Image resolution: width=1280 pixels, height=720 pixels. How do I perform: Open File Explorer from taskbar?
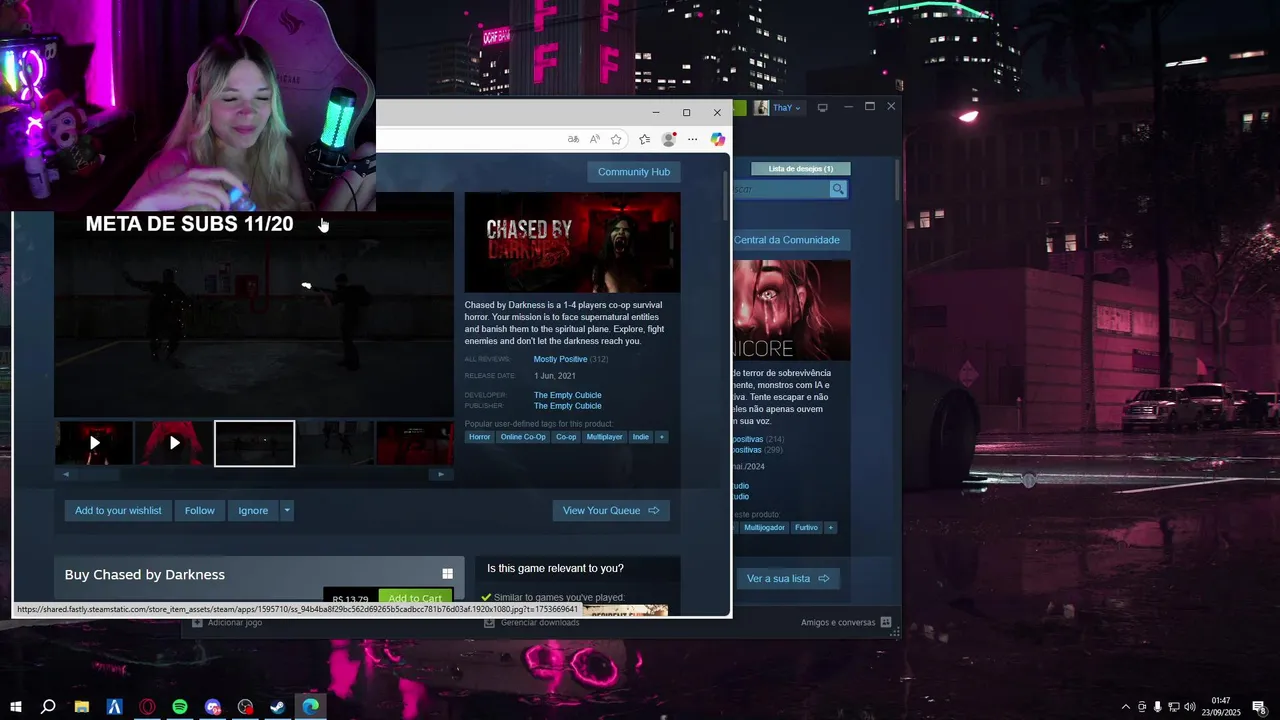point(82,707)
